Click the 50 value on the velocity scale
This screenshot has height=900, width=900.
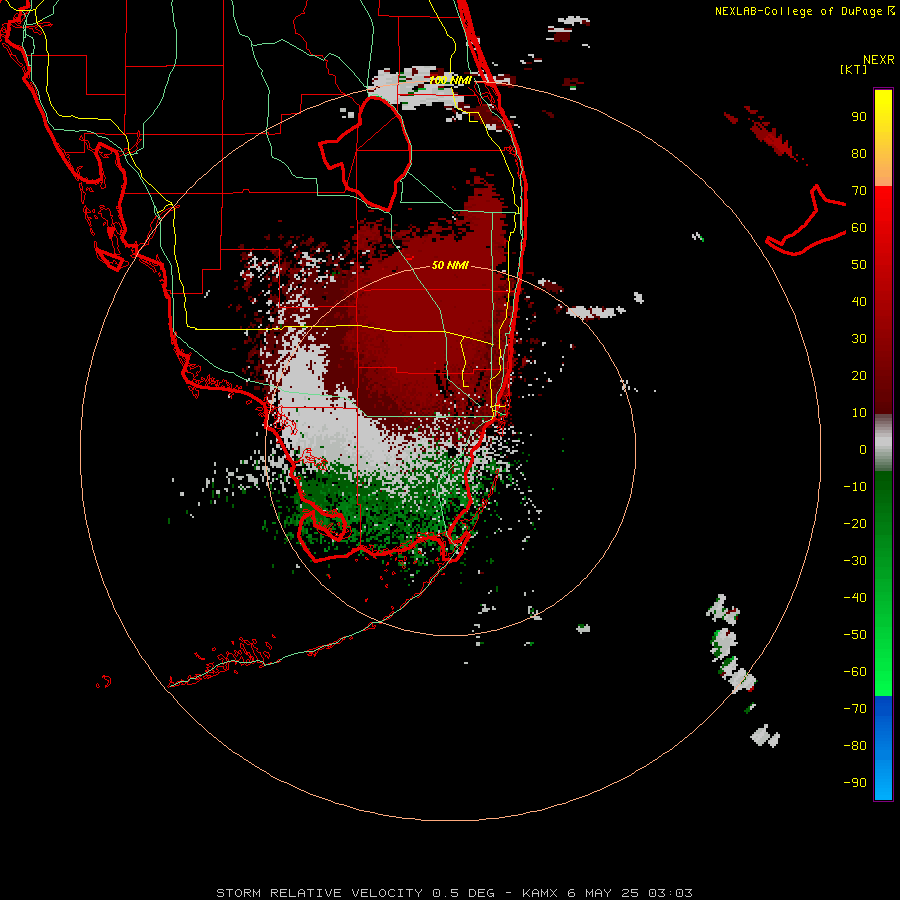(x=859, y=265)
